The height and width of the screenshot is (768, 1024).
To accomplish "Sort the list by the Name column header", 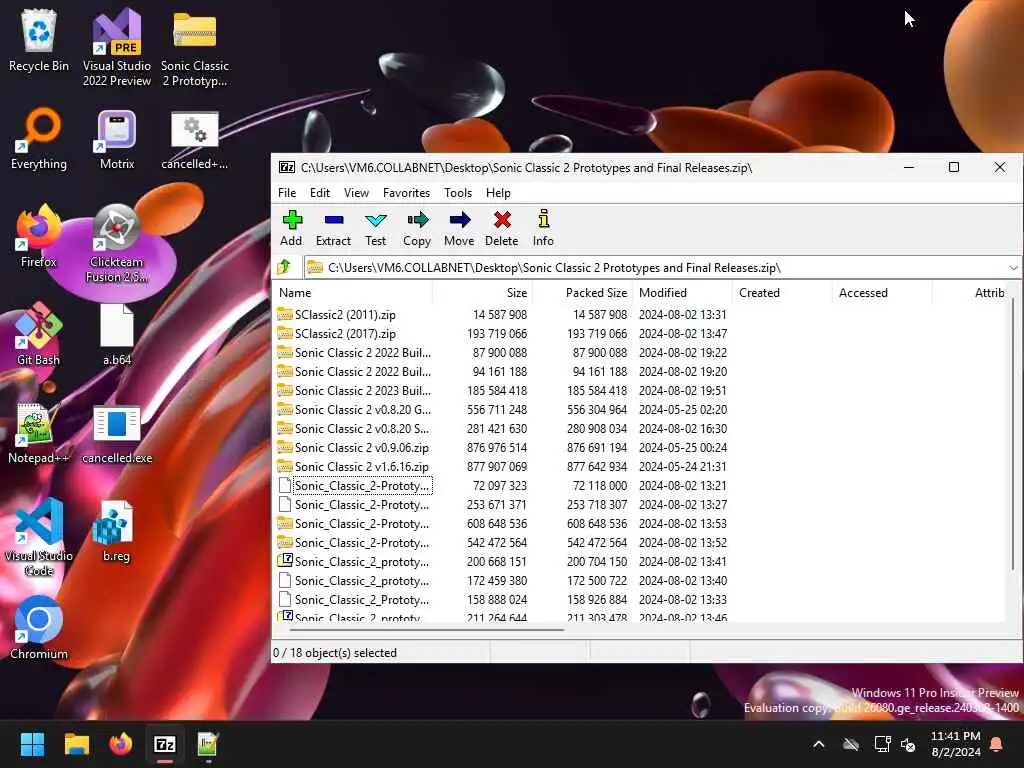I will [x=353, y=293].
